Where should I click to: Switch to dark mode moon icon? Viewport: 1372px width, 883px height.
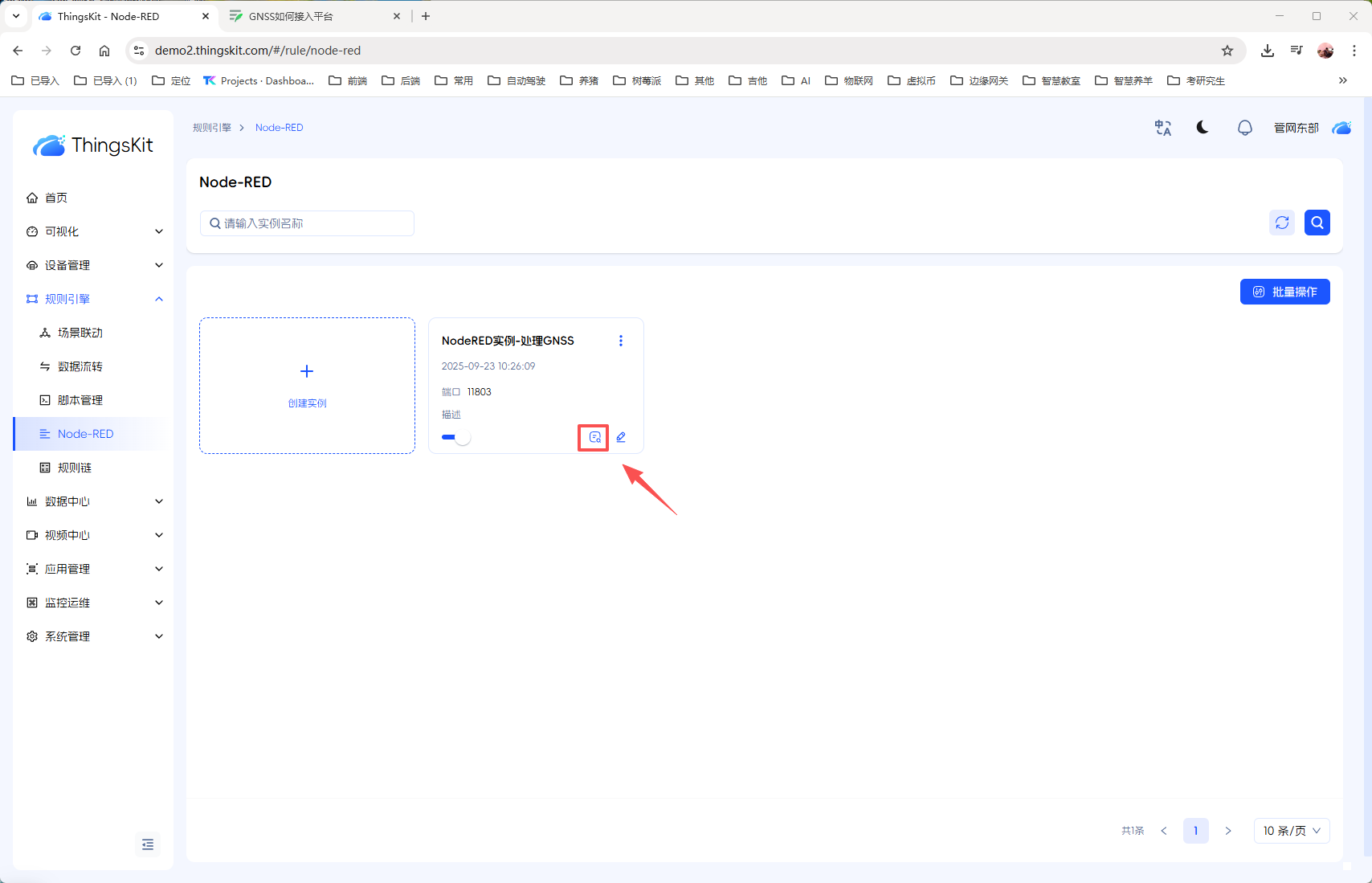pyautogui.click(x=1203, y=128)
